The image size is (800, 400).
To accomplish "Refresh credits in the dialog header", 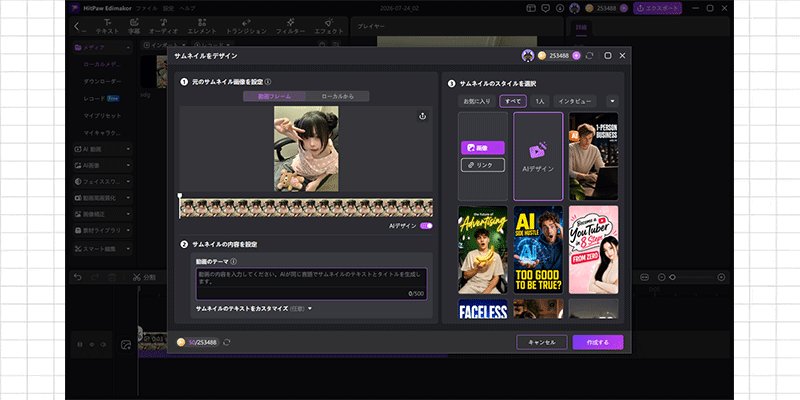I will pyautogui.click(x=590, y=56).
